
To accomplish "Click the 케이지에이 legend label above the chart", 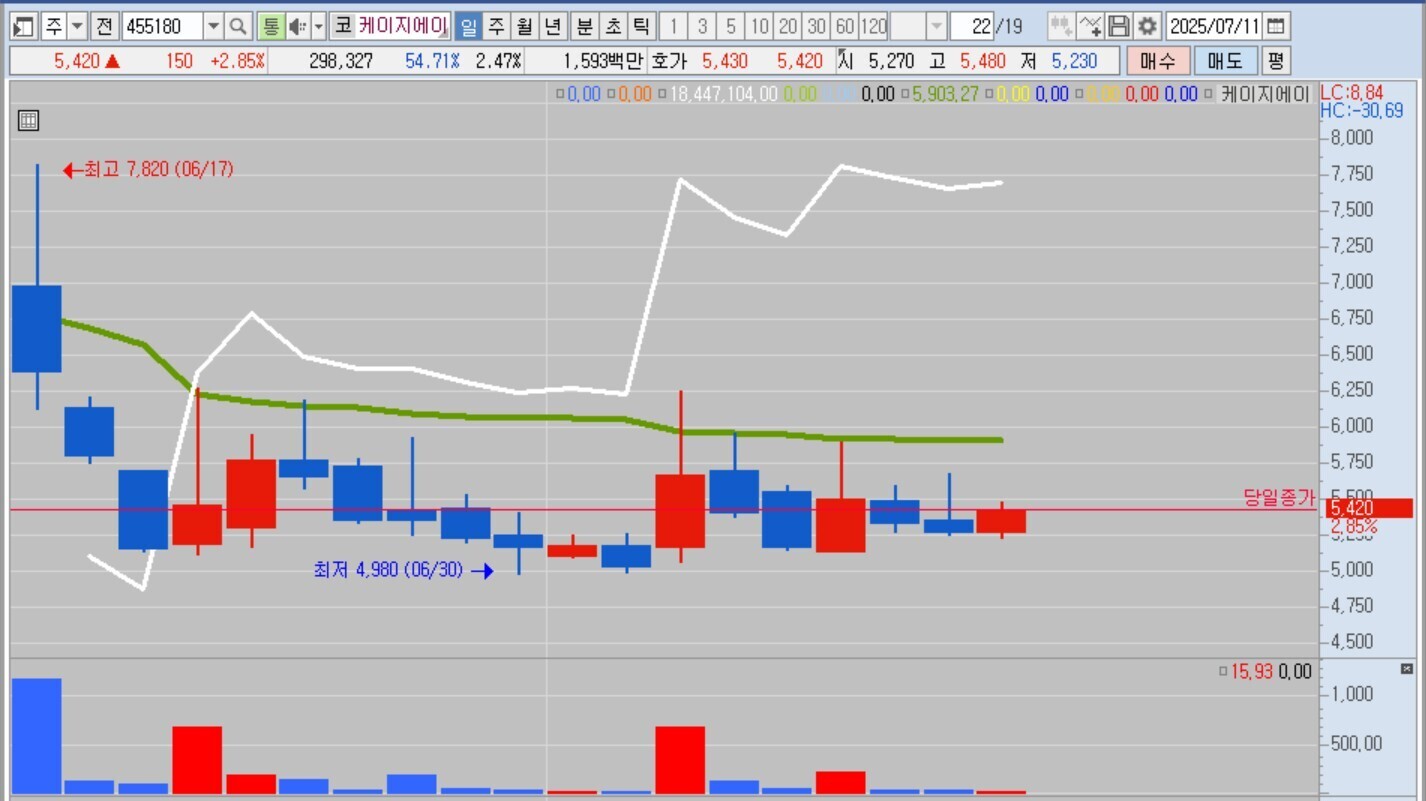I will [x=1265, y=95].
